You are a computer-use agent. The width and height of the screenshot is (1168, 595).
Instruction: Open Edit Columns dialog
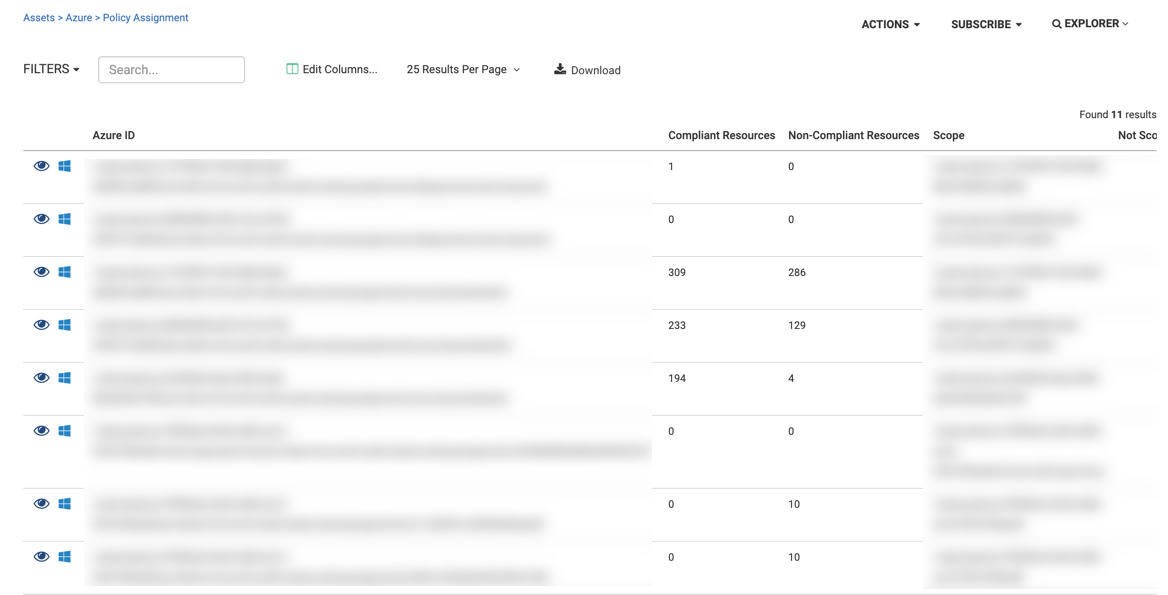[332, 69]
